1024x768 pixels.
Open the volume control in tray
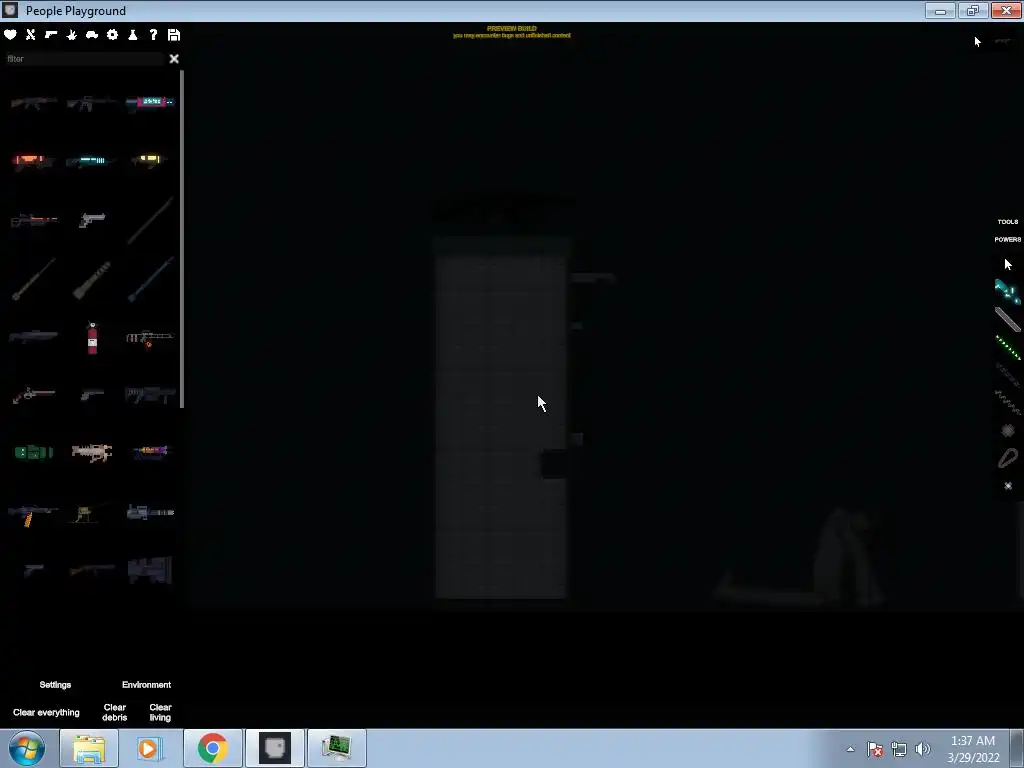click(x=923, y=749)
